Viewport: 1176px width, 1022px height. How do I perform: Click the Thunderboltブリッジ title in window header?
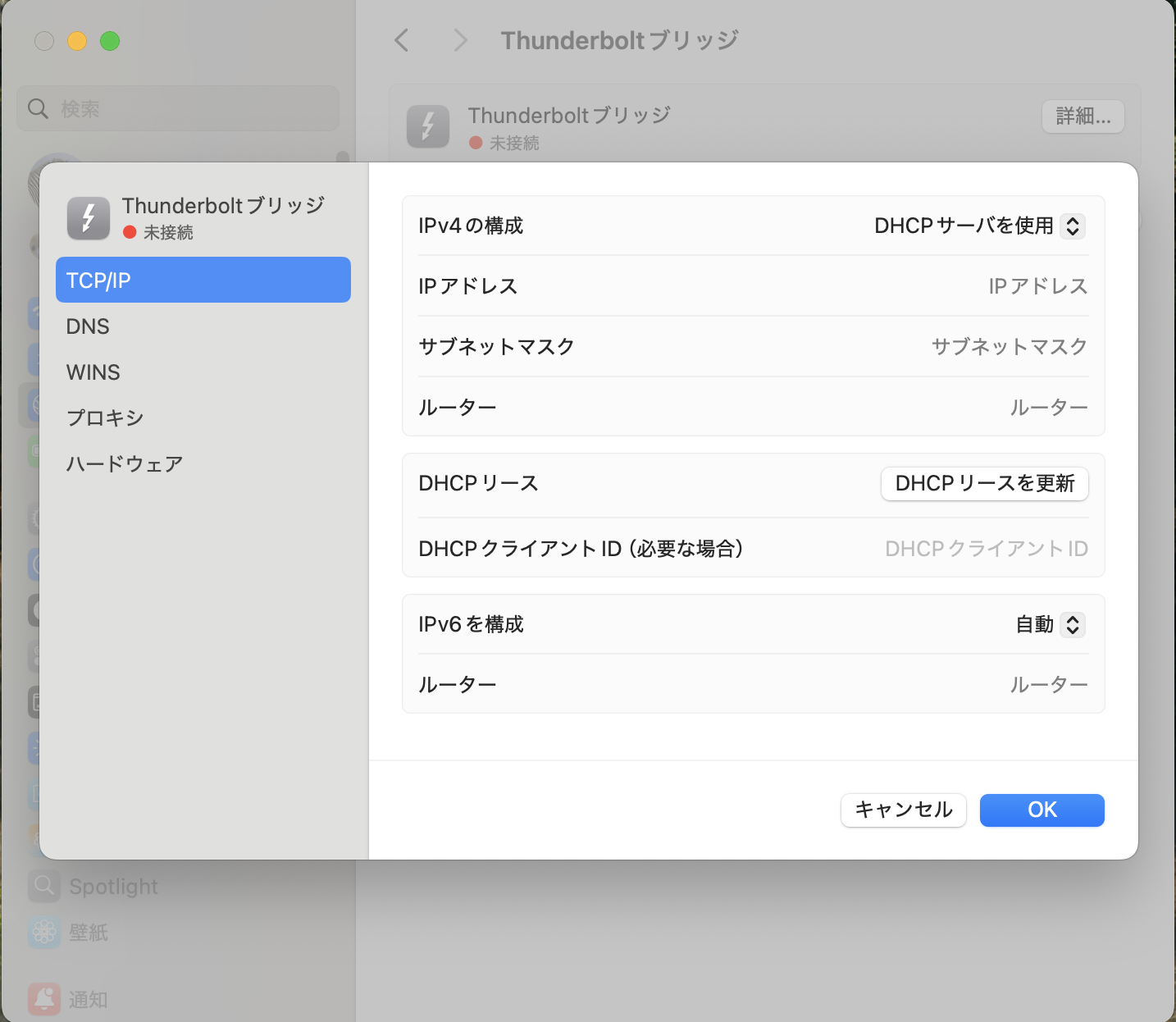click(x=620, y=40)
